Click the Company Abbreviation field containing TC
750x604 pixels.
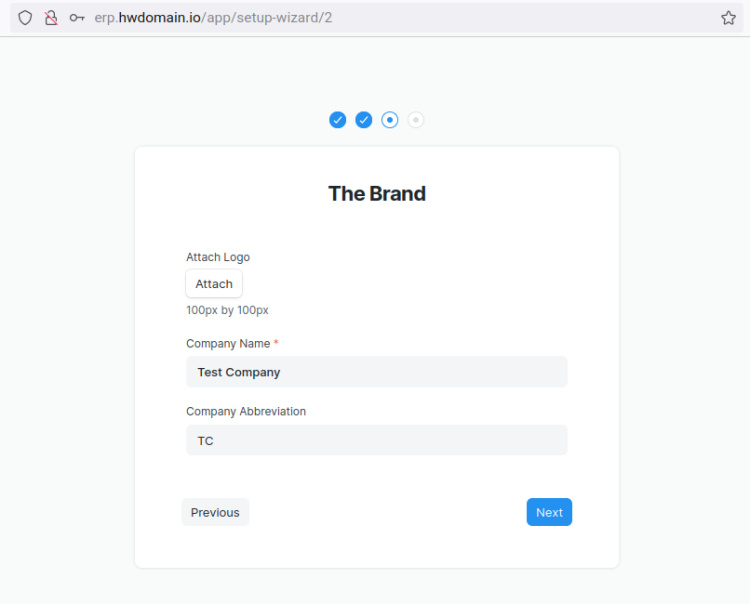(x=376, y=440)
